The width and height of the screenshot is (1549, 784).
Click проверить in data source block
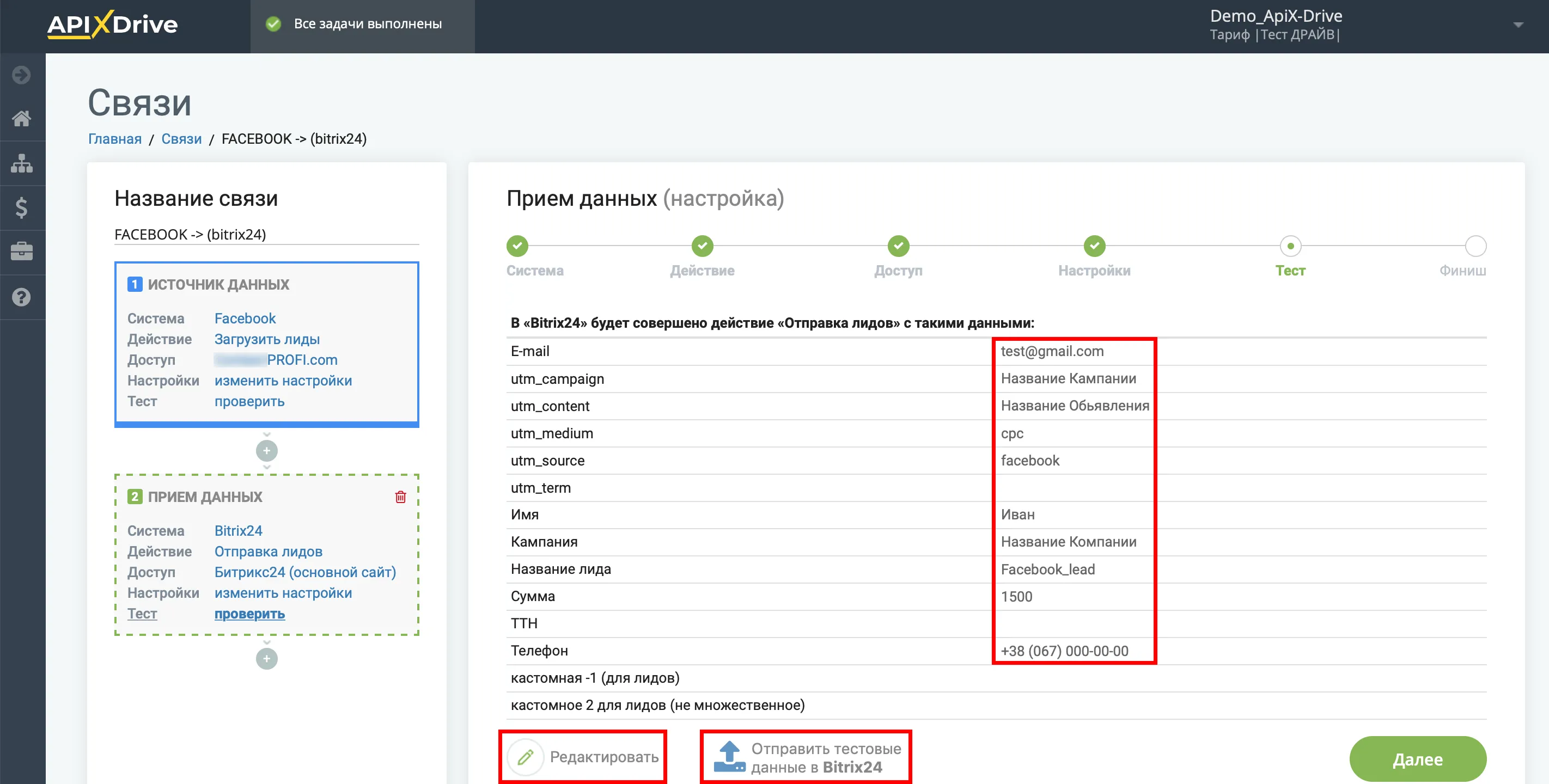tap(249, 401)
